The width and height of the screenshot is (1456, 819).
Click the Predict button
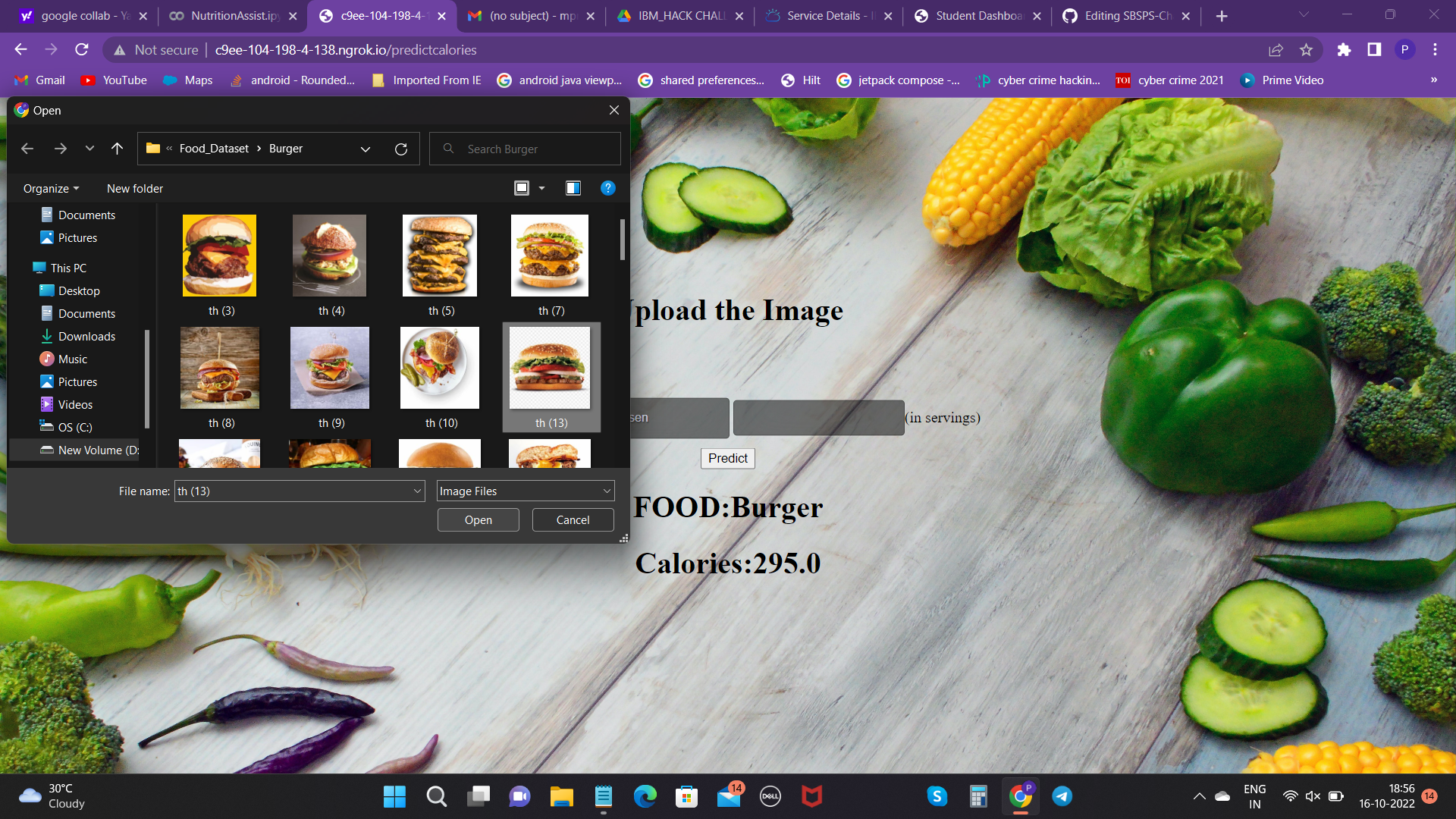tap(728, 458)
